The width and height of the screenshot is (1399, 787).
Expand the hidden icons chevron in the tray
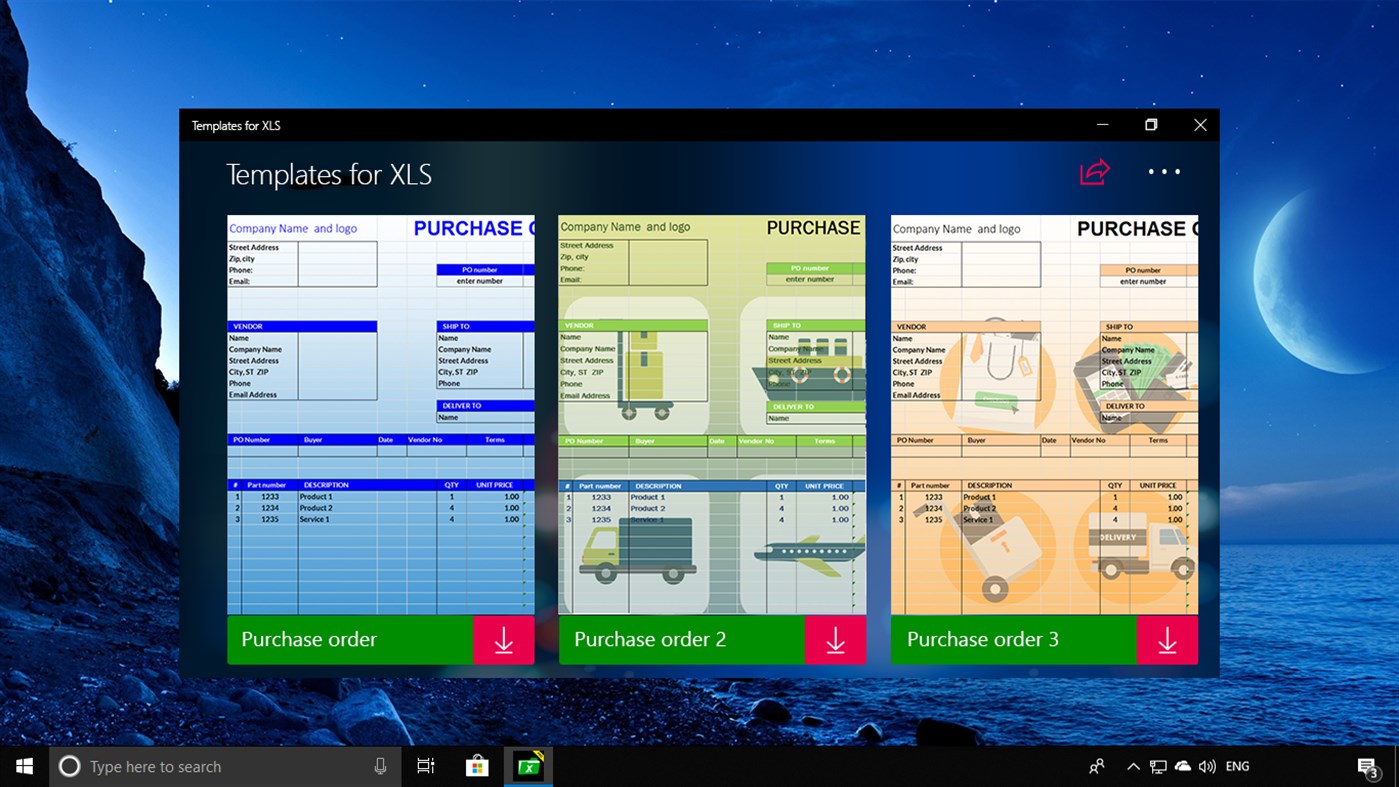pyautogui.click(x=1133, y=766)
